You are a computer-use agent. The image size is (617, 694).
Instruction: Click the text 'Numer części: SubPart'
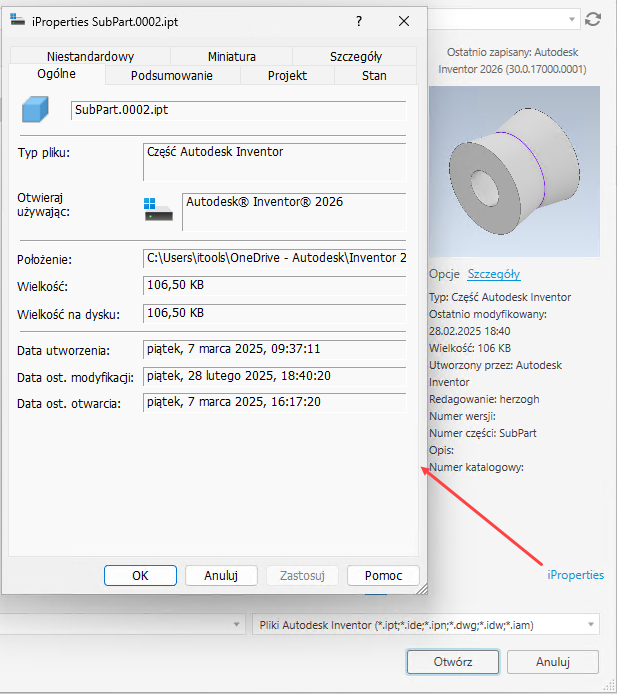[482, 433]
